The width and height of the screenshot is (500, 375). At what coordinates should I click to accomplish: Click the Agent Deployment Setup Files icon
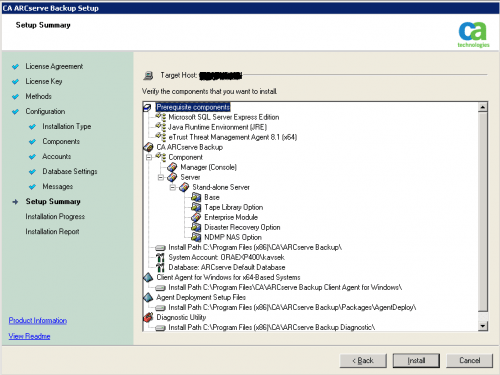pos(148,297)
